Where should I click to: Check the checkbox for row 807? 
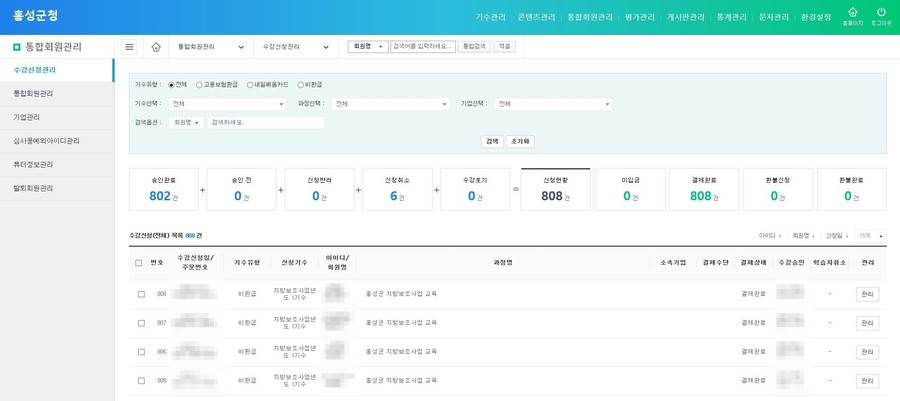click(141, 323)
